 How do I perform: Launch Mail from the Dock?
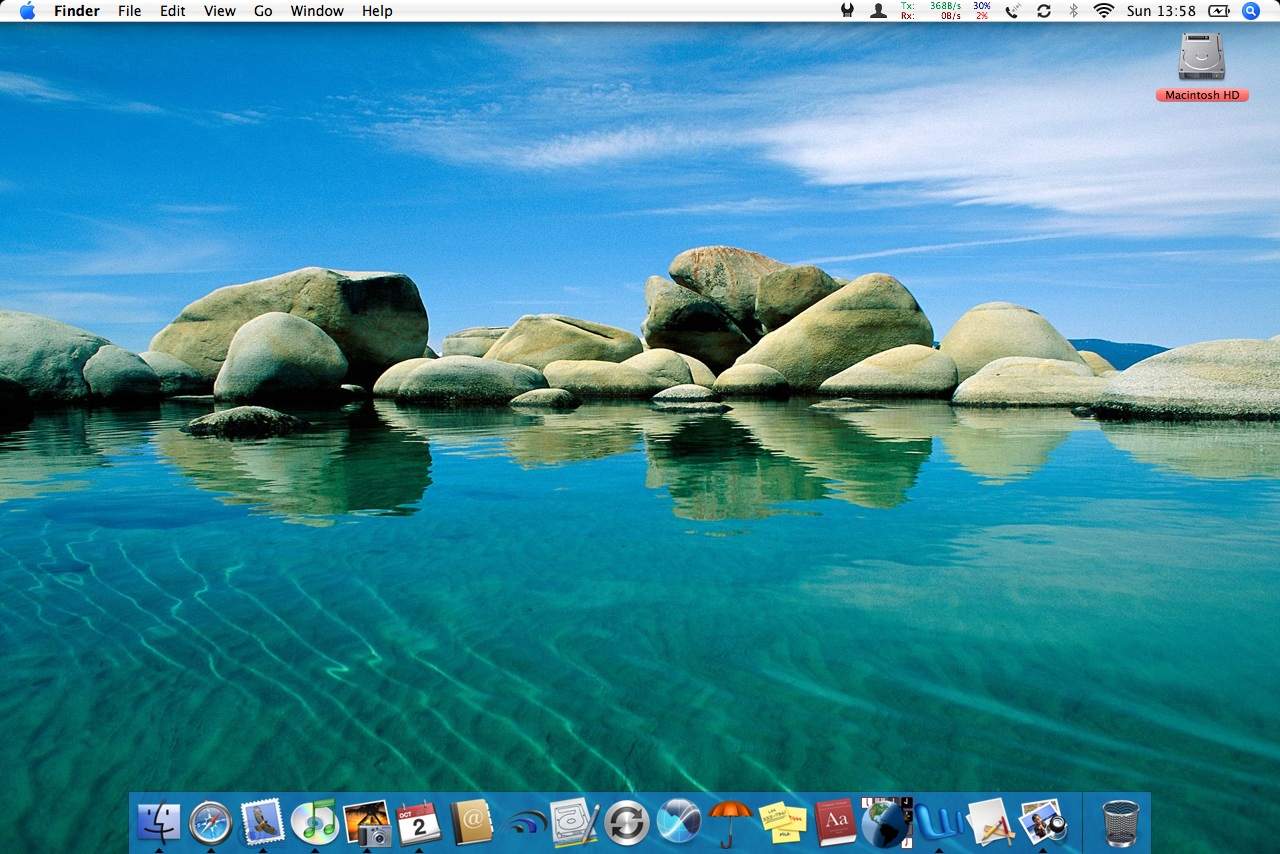[x=263, y=822]
